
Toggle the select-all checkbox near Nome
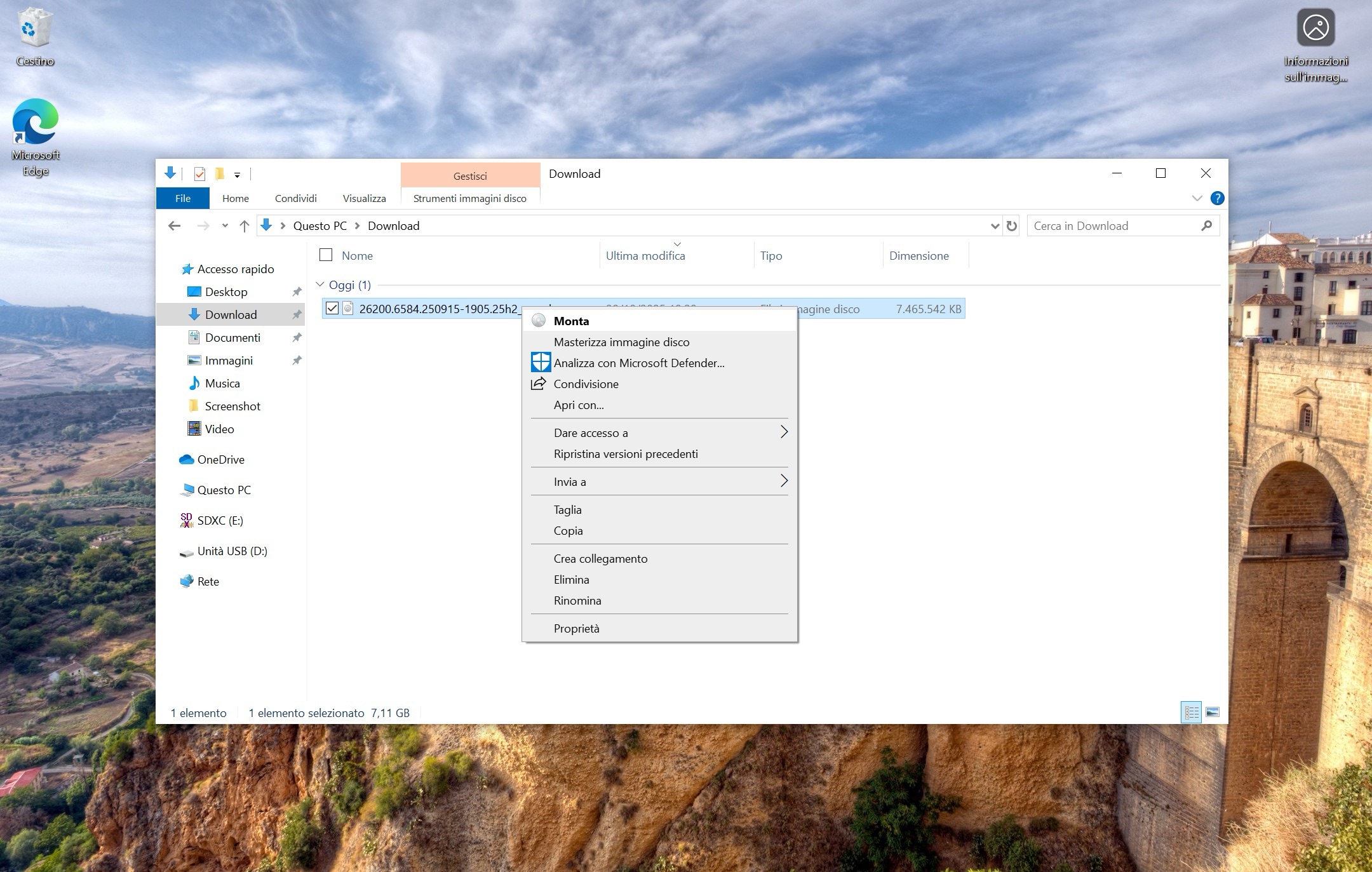pyautogui.click(x=326, y=255)
